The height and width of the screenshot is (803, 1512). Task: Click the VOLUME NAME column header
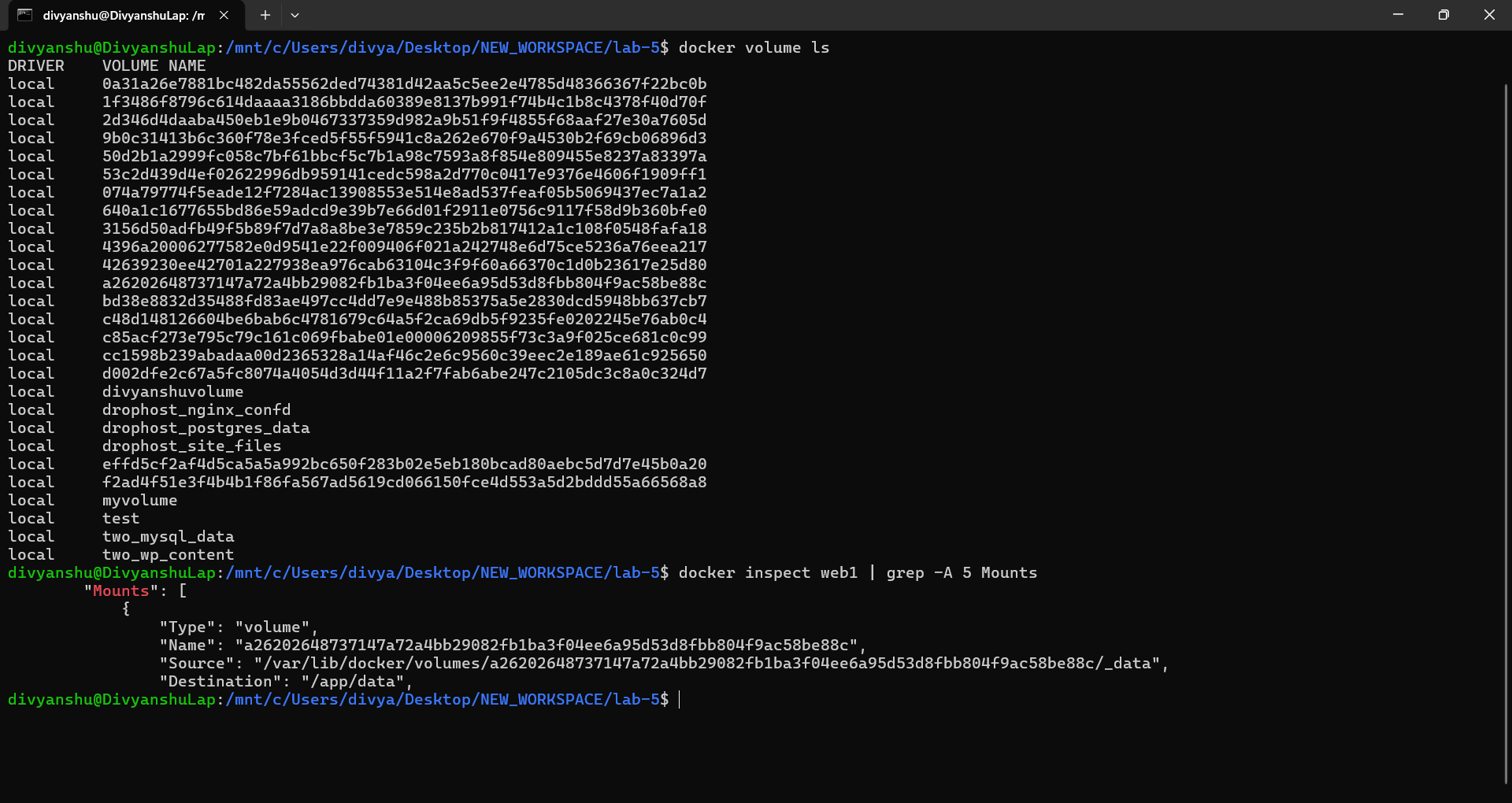point(154,66)
